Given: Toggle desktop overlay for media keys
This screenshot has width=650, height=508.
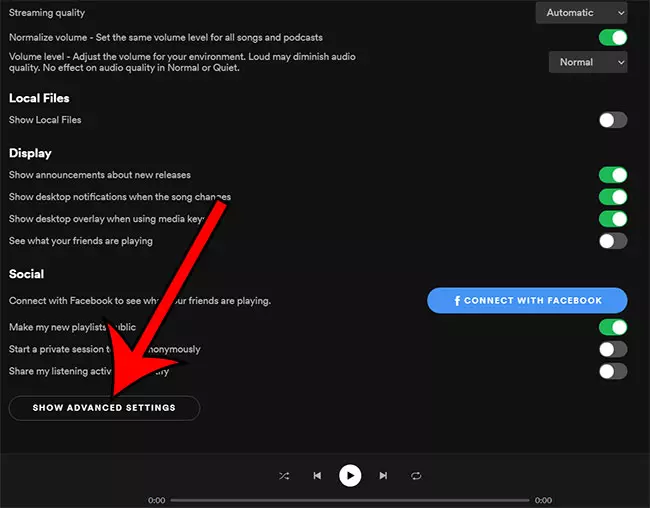Looking at the screenshot, I should 612,219.
